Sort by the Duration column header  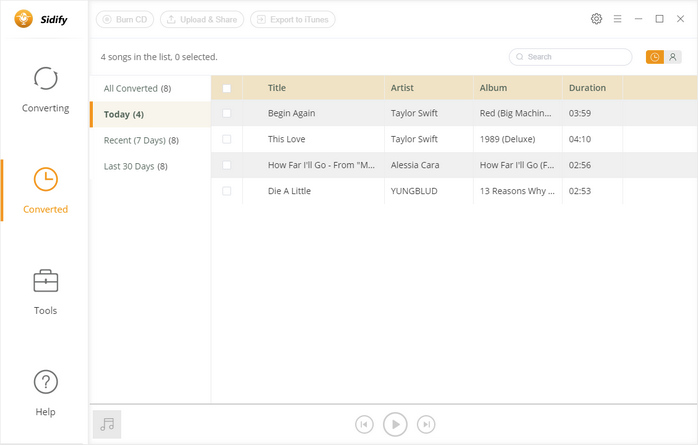click(x=592, y=88)
